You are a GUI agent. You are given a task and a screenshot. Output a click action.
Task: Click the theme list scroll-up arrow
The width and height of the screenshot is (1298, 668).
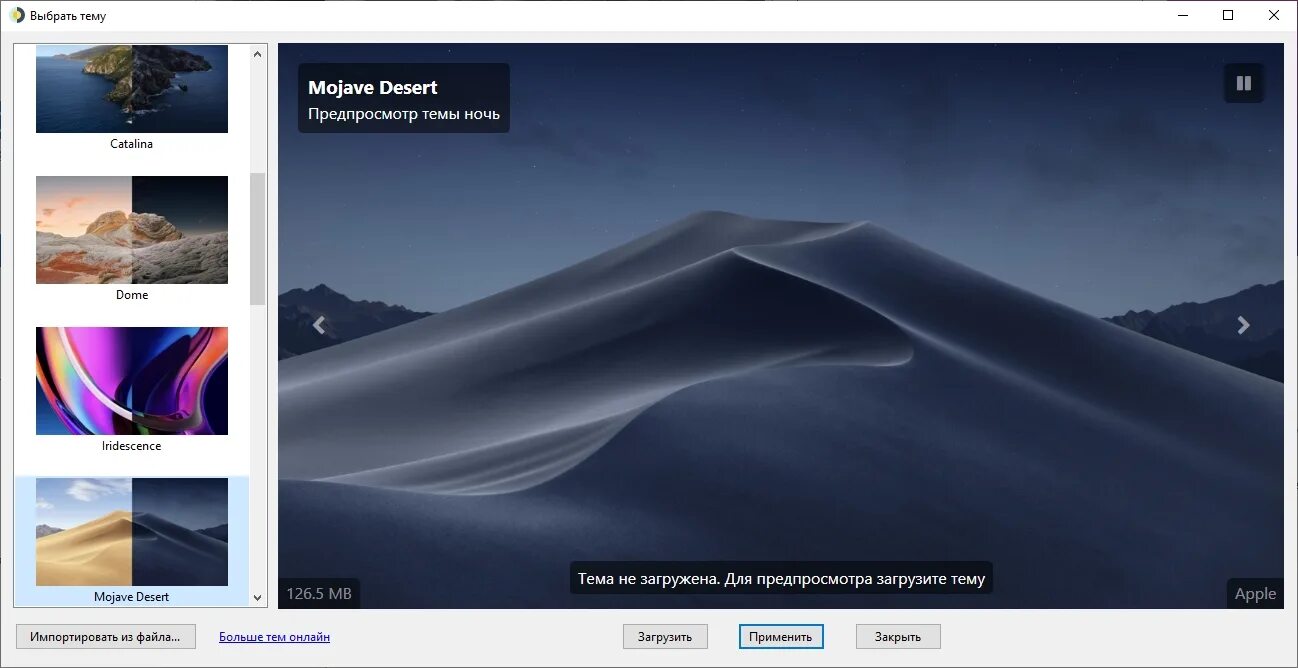258,54
